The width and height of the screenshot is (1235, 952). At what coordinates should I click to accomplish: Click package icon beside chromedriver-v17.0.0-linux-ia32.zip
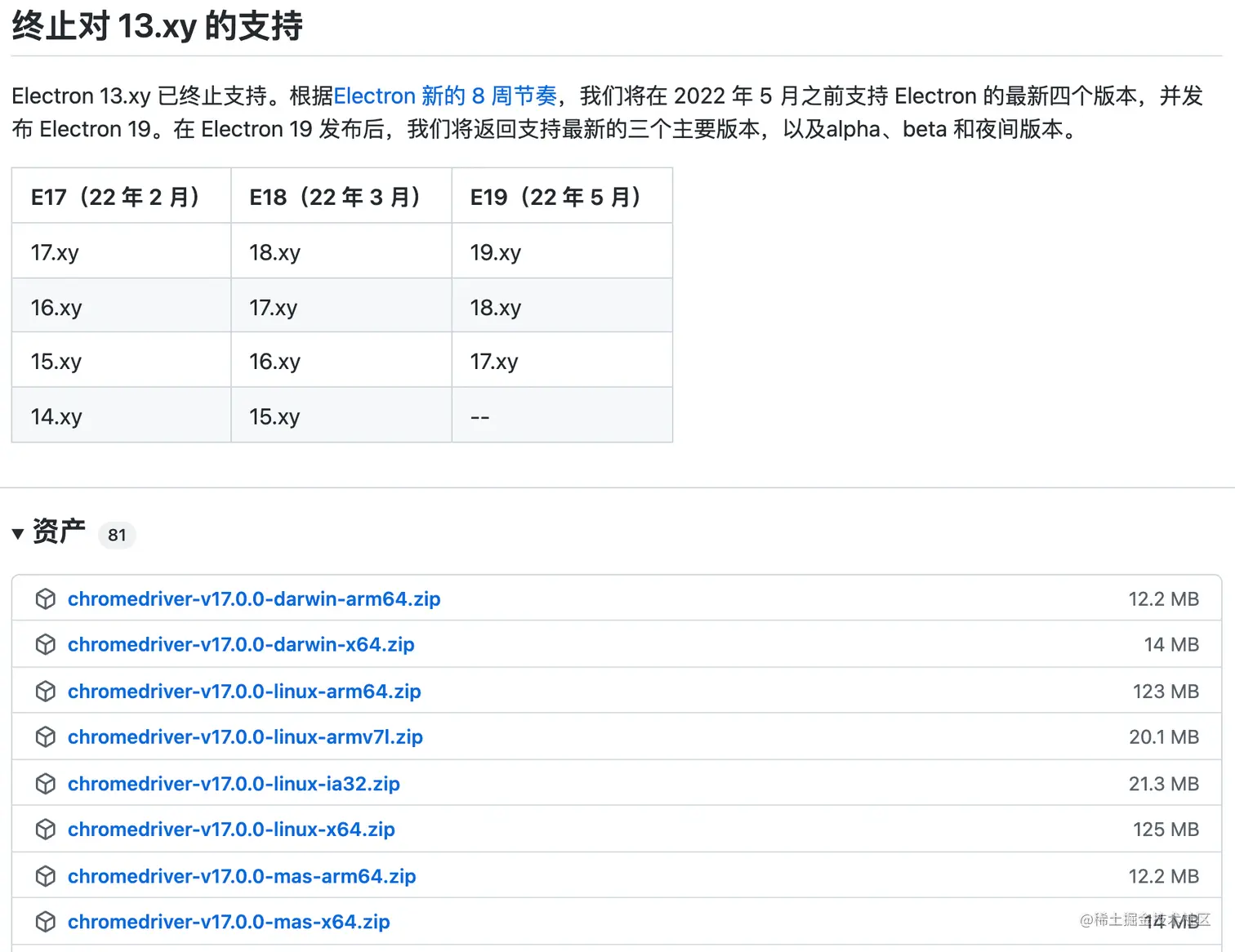tap(46, 783)
